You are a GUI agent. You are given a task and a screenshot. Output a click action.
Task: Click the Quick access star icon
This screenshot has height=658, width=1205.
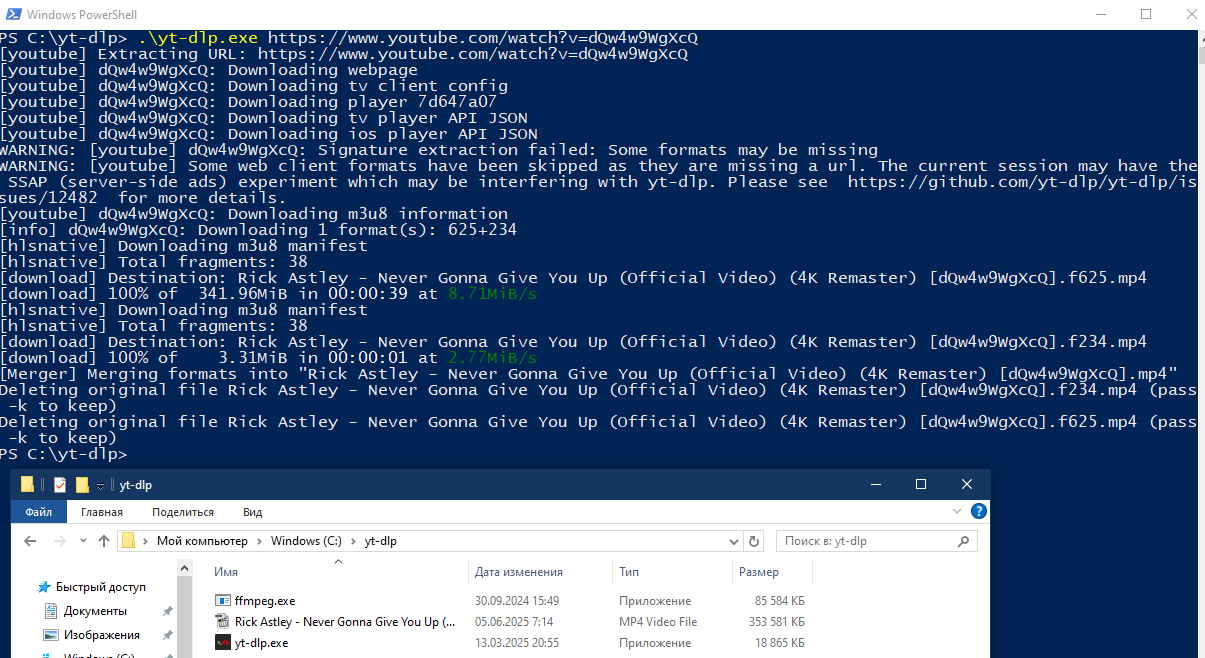coord(44,587)
